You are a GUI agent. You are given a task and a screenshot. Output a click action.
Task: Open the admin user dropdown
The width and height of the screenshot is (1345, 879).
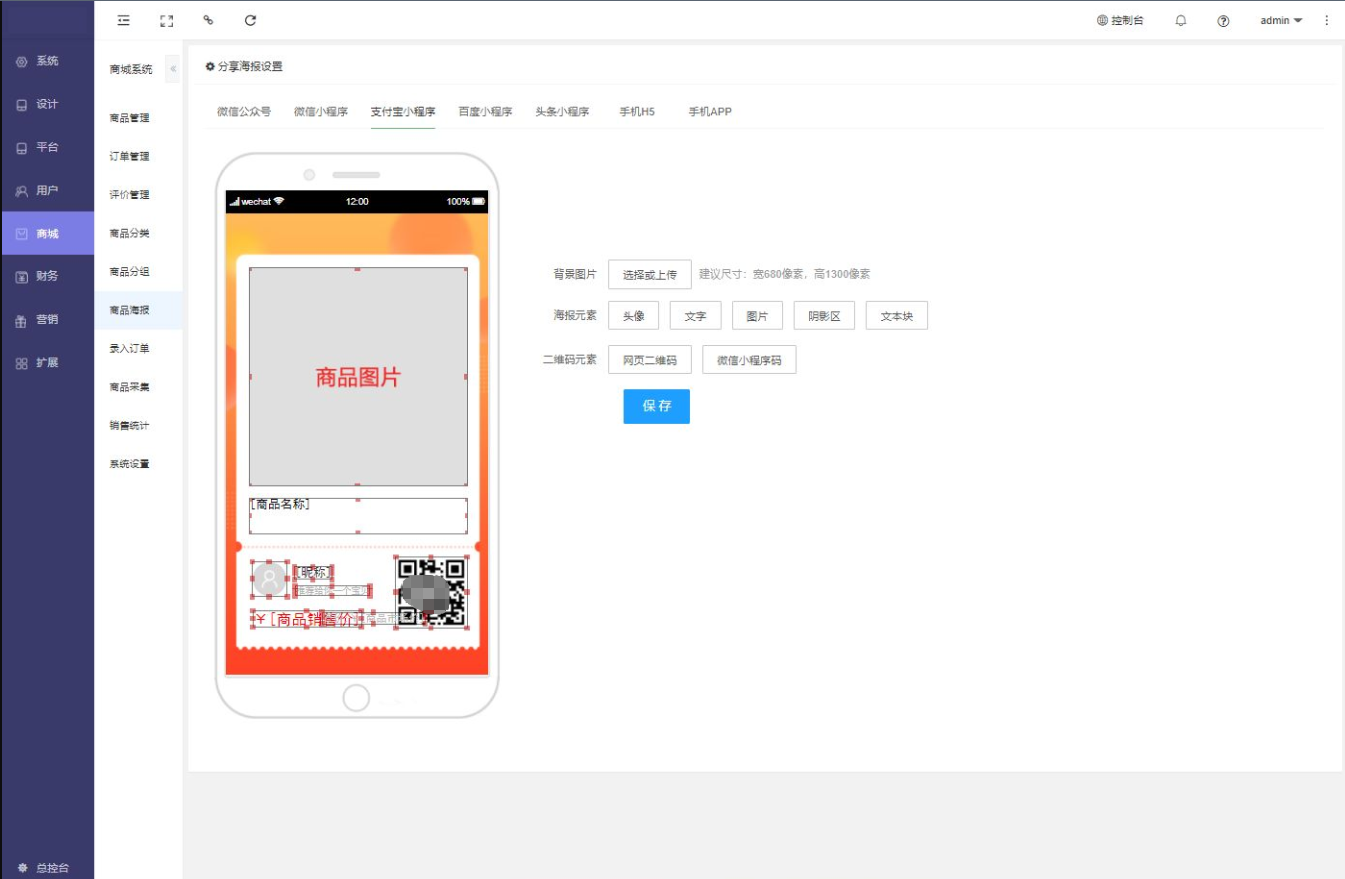[1281, 20]
